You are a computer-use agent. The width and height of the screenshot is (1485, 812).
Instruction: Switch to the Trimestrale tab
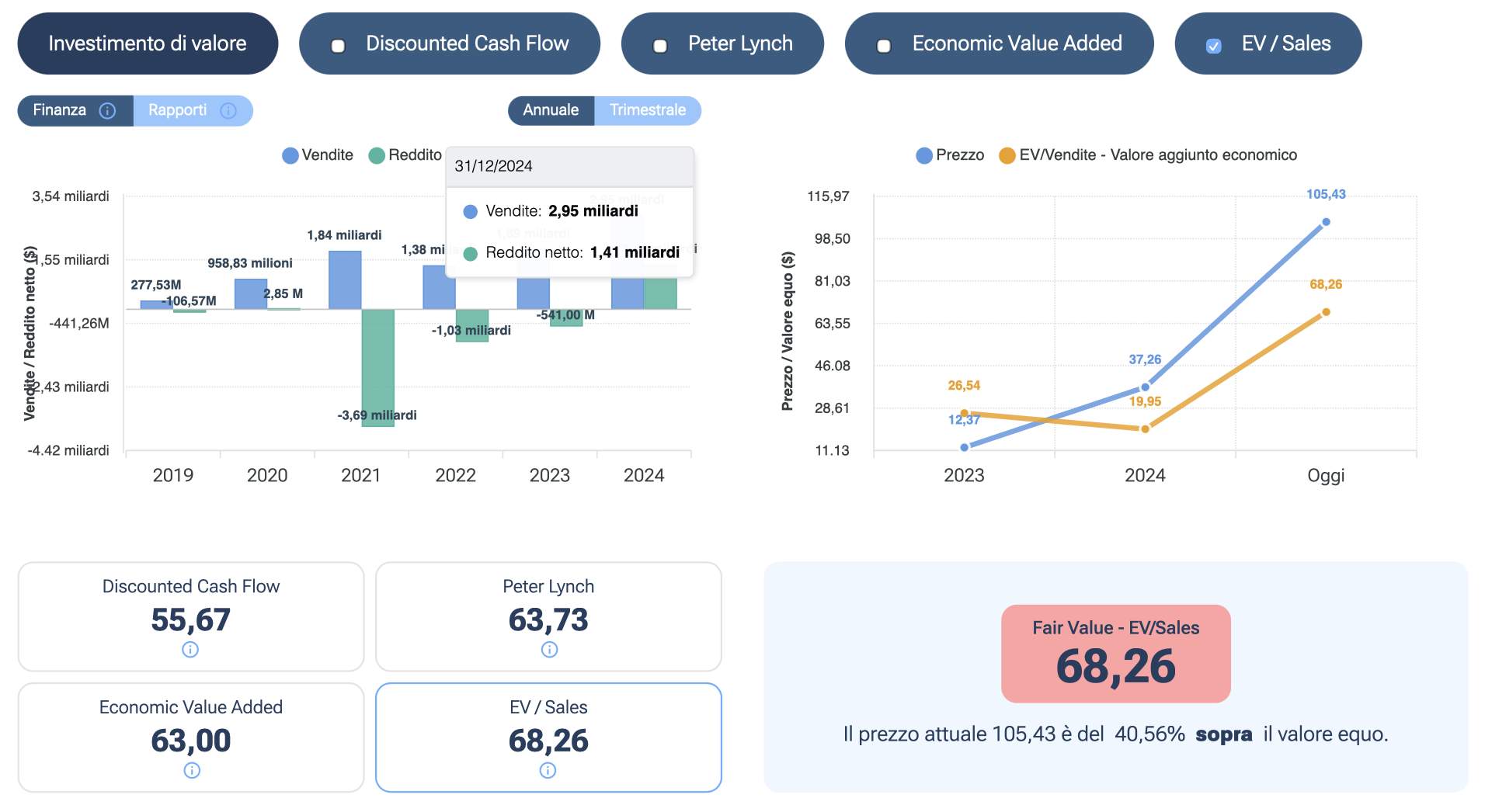point(647,110)
